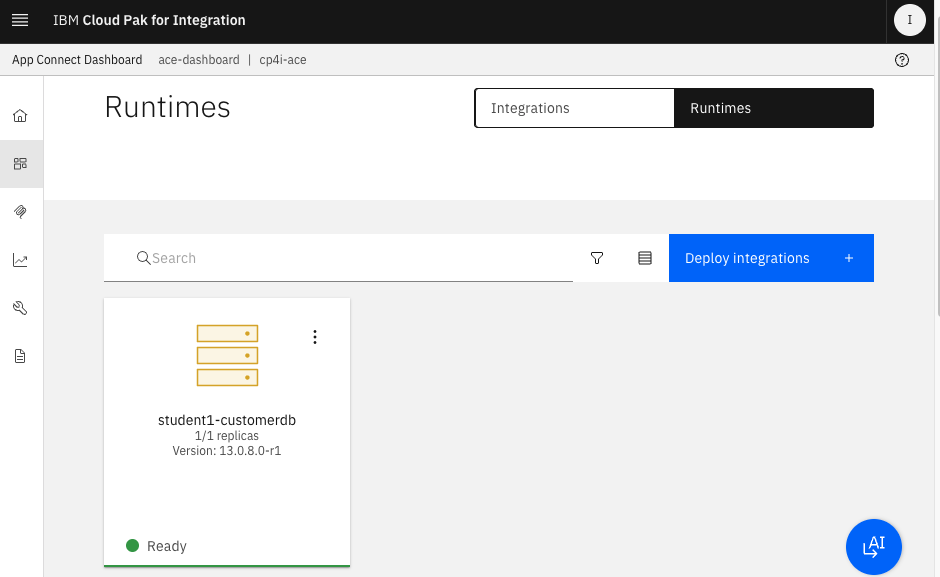Open the user profile avatar menu
940x577 pixels.
coord(909,20)
